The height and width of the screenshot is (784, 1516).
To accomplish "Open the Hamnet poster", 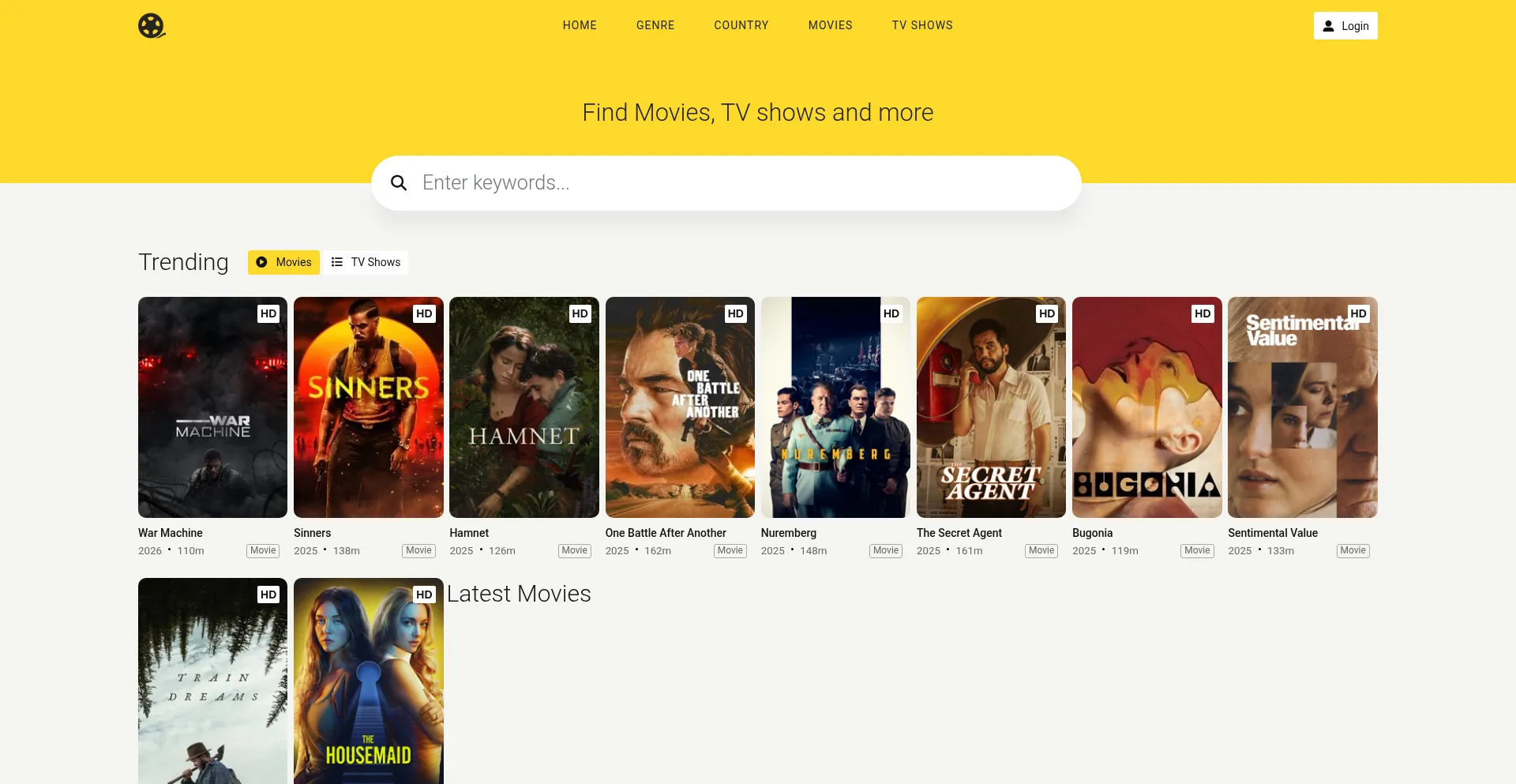I will (524, 407).
